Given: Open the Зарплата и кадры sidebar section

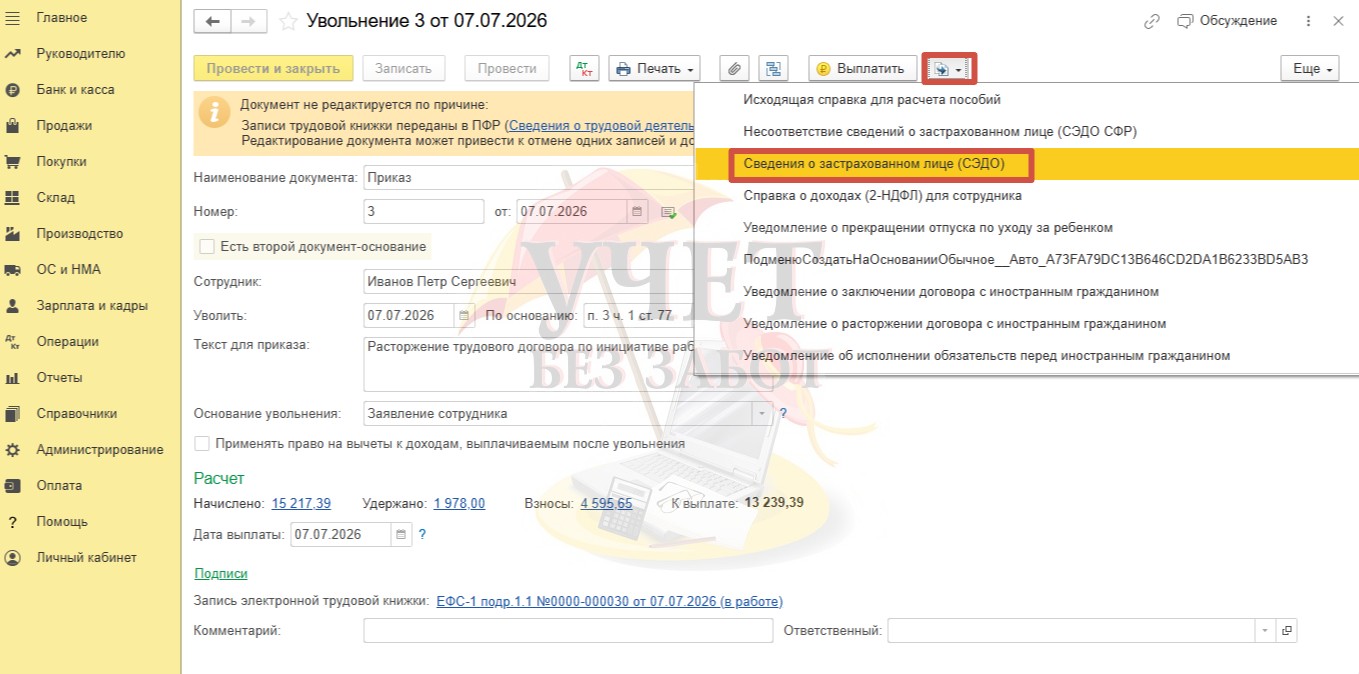Looking at the screenshot, I should pos(92,305).
